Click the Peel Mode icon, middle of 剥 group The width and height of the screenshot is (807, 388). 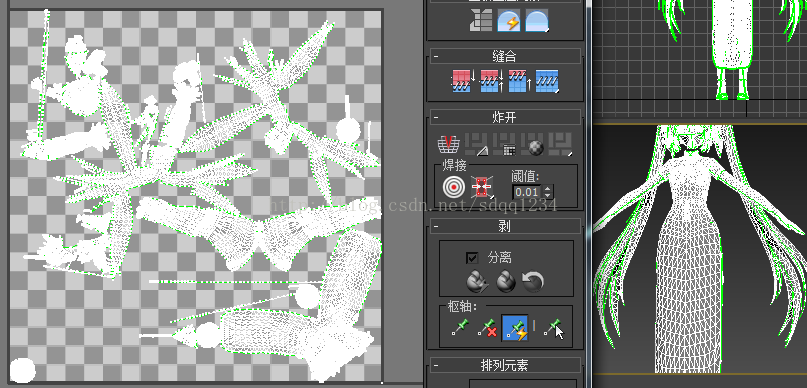[x=506, y=281]
